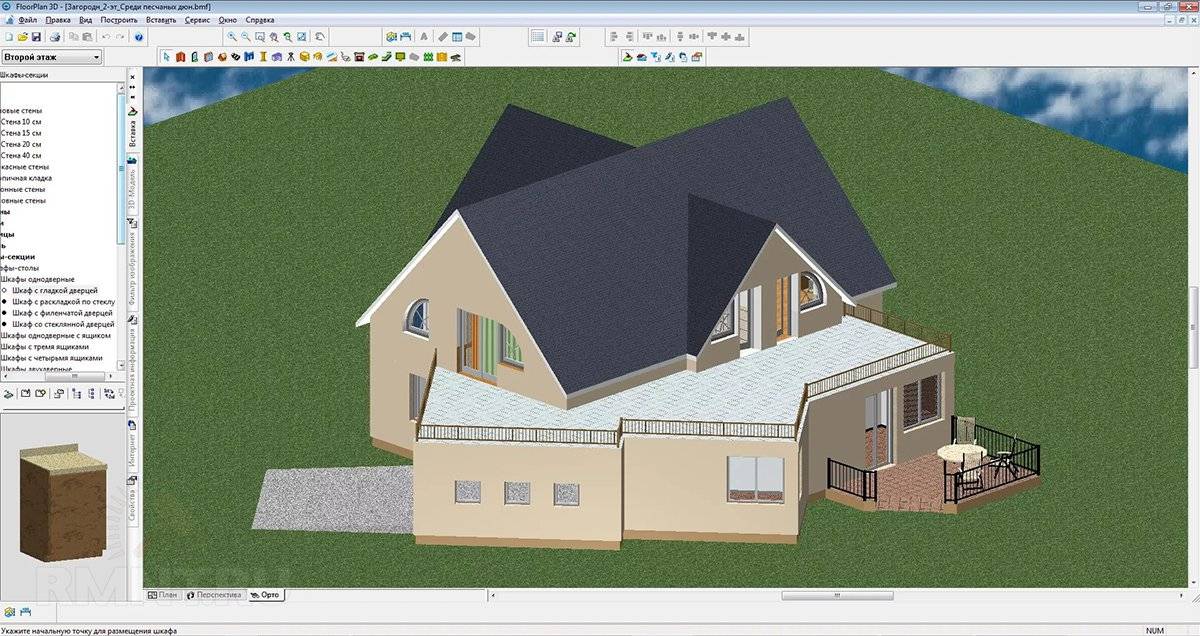Select the arrow pointer tool
Screen dimensions: 1200x636
point(167,57)
